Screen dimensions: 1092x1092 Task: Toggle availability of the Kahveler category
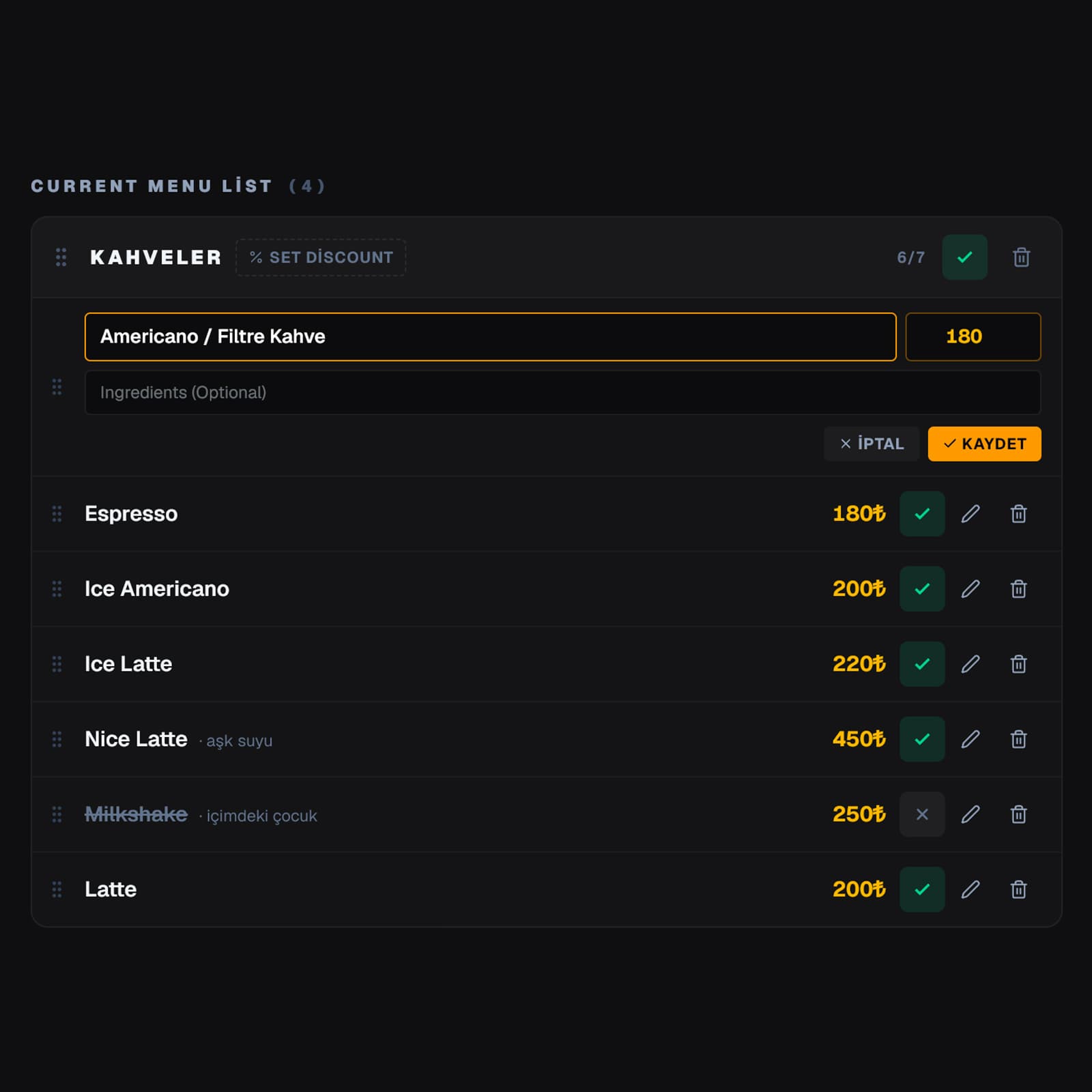(x=964, y=257)
